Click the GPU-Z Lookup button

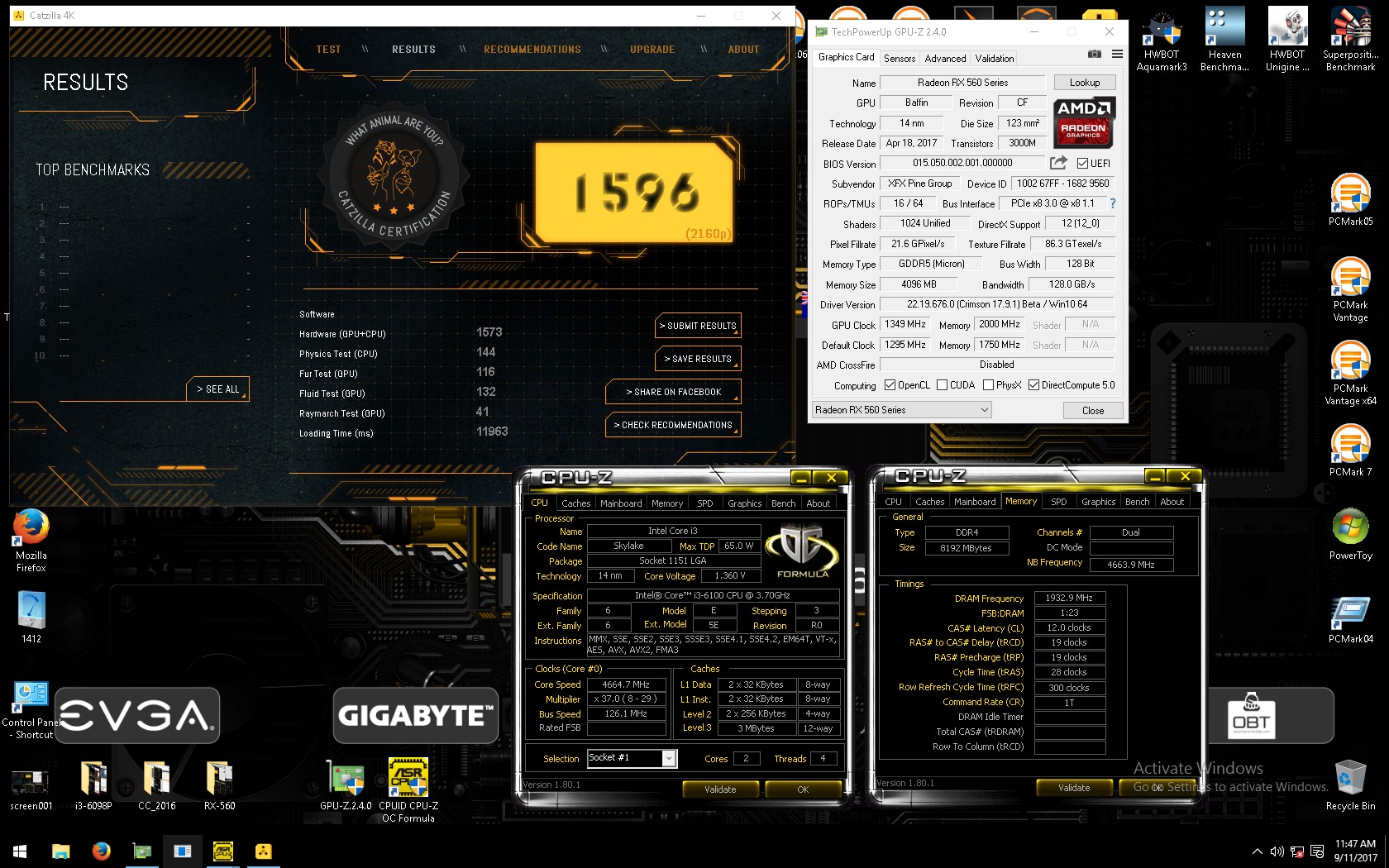[x=1085, y=83]
